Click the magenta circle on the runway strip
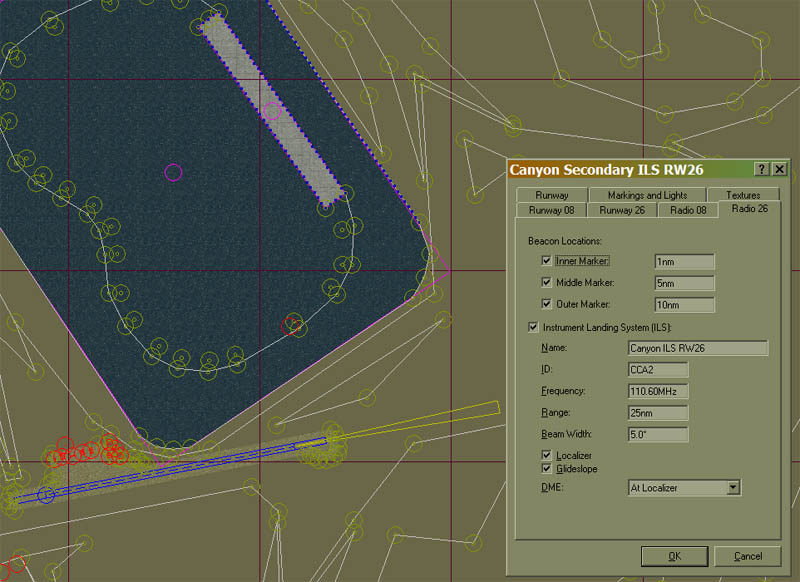Screen dimensions: 800x582 coord(271,111)
